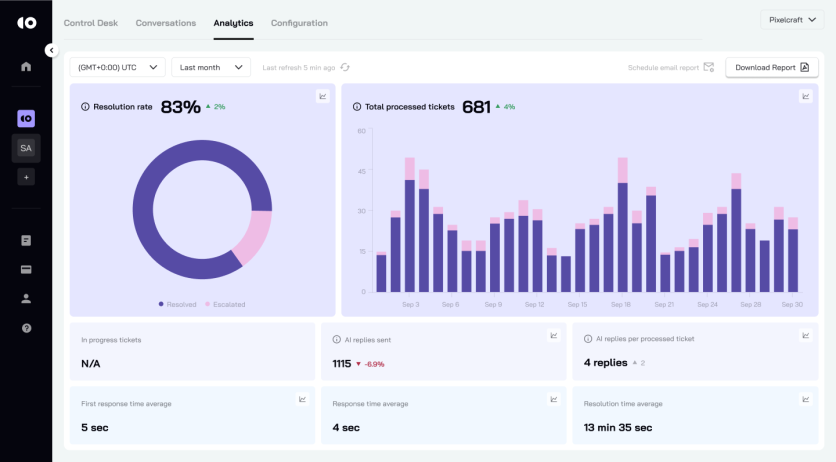
Task: Collapse the left sidebar with the arrow
Action: click(x=51, y=50)
